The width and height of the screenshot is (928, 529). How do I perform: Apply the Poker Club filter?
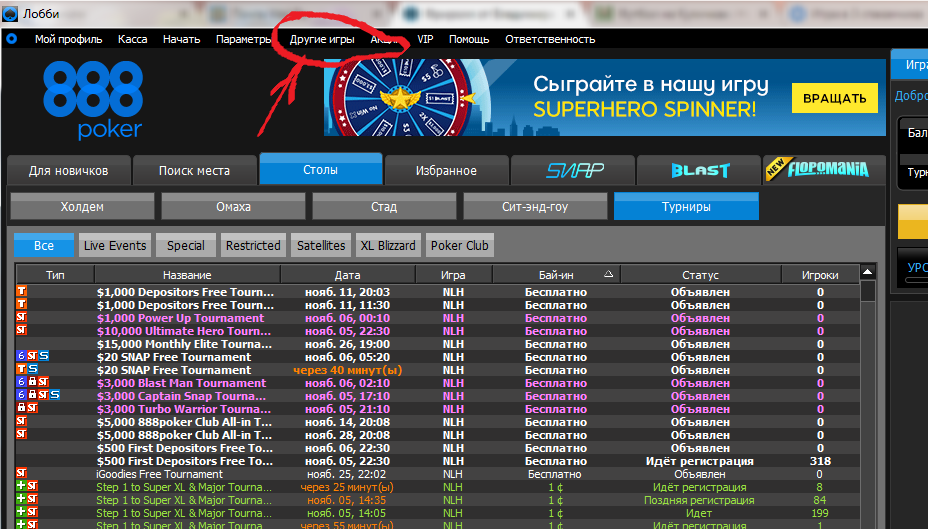coord(460,245)
